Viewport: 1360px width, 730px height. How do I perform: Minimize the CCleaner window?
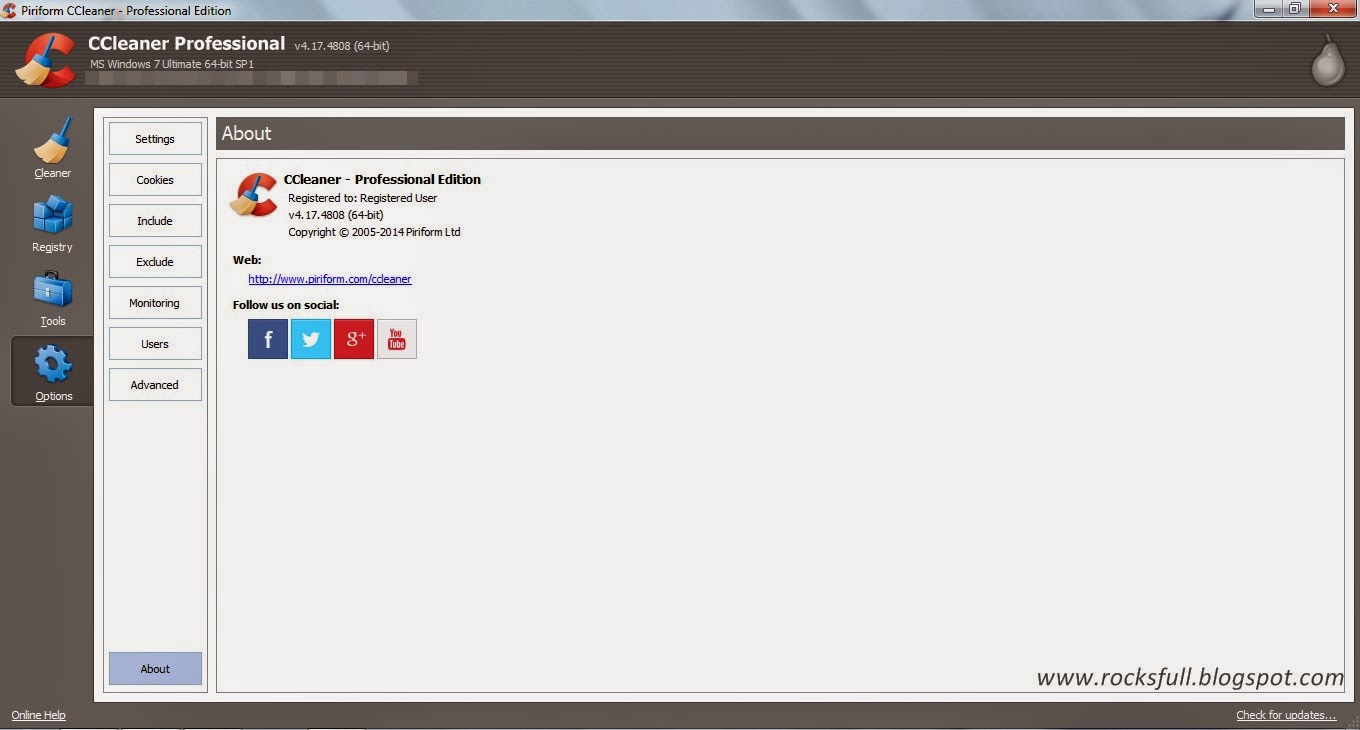tap(1270, 9)
